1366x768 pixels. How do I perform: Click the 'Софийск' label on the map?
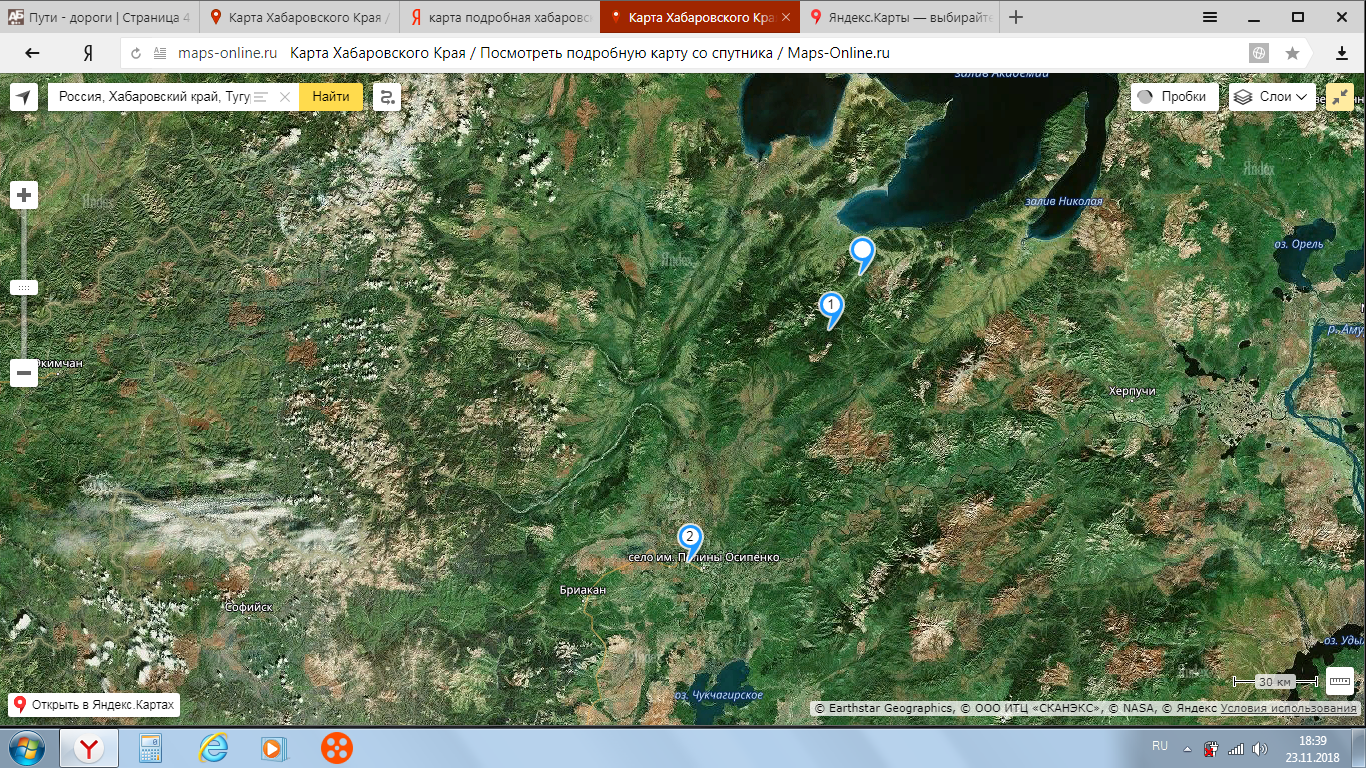click(249, 607)
